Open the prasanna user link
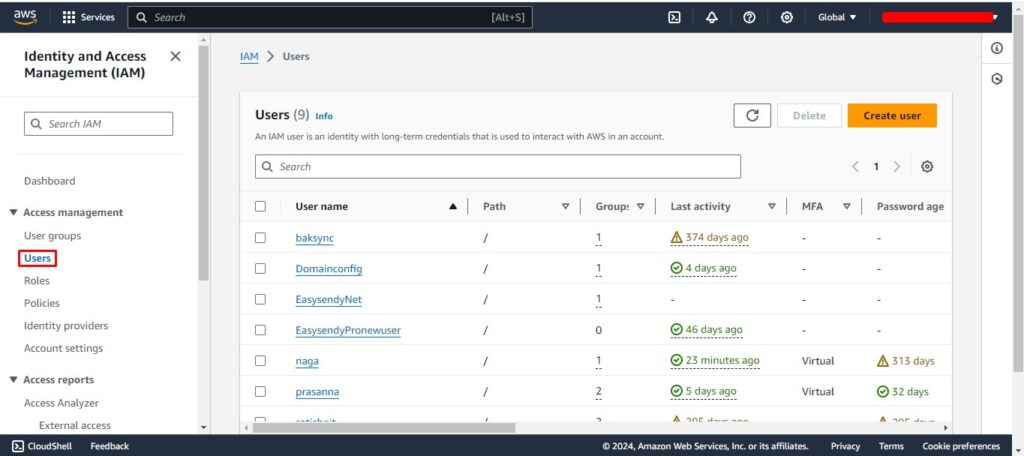The height and width of the screenshot is (456, 1024). click(317, 392)
